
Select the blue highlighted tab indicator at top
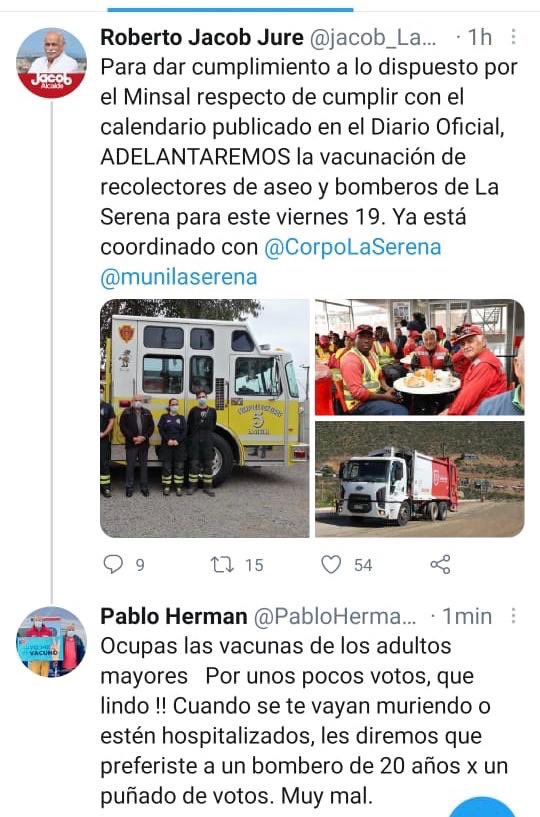pyautogui.click(x=230, y=9)
